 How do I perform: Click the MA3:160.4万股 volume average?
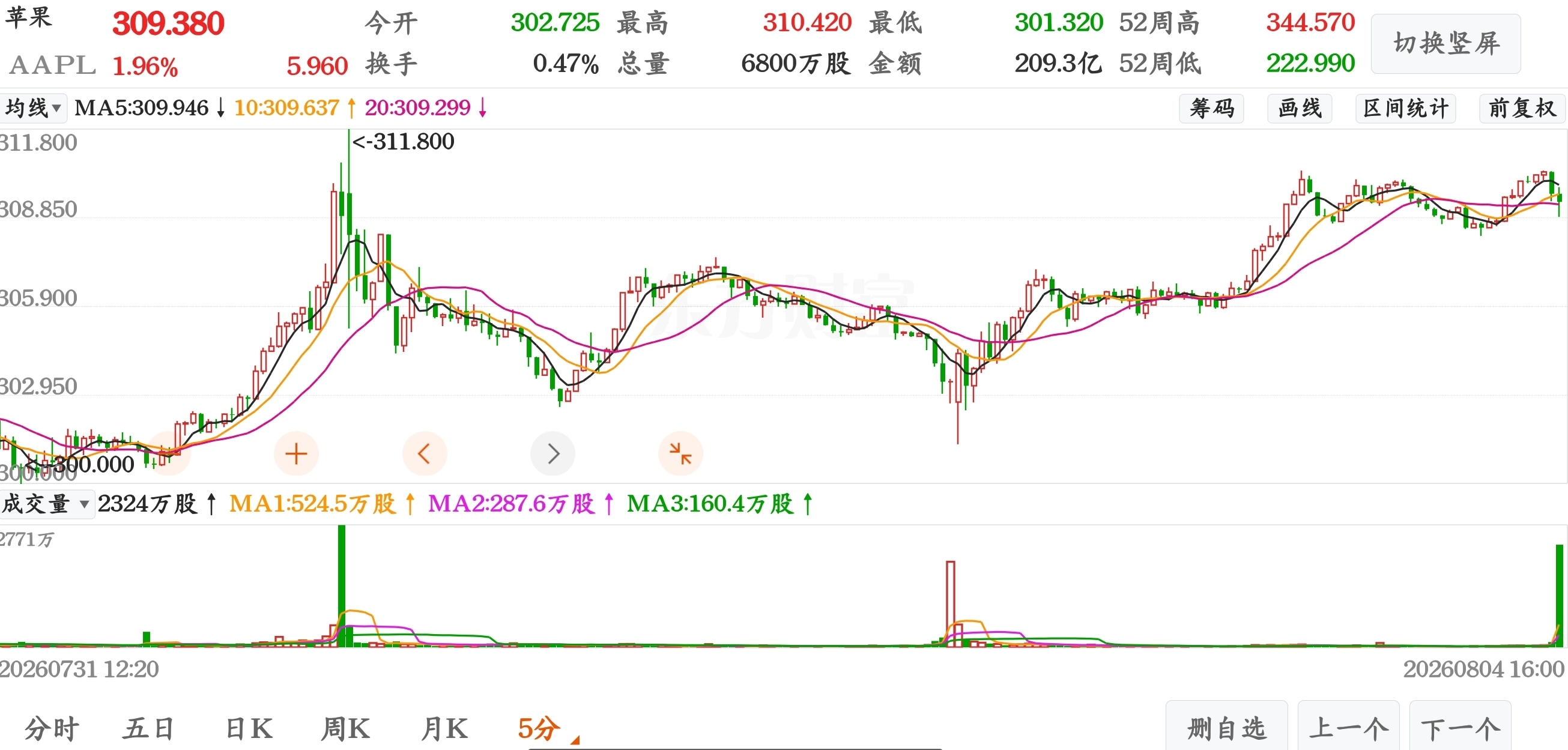710,504
